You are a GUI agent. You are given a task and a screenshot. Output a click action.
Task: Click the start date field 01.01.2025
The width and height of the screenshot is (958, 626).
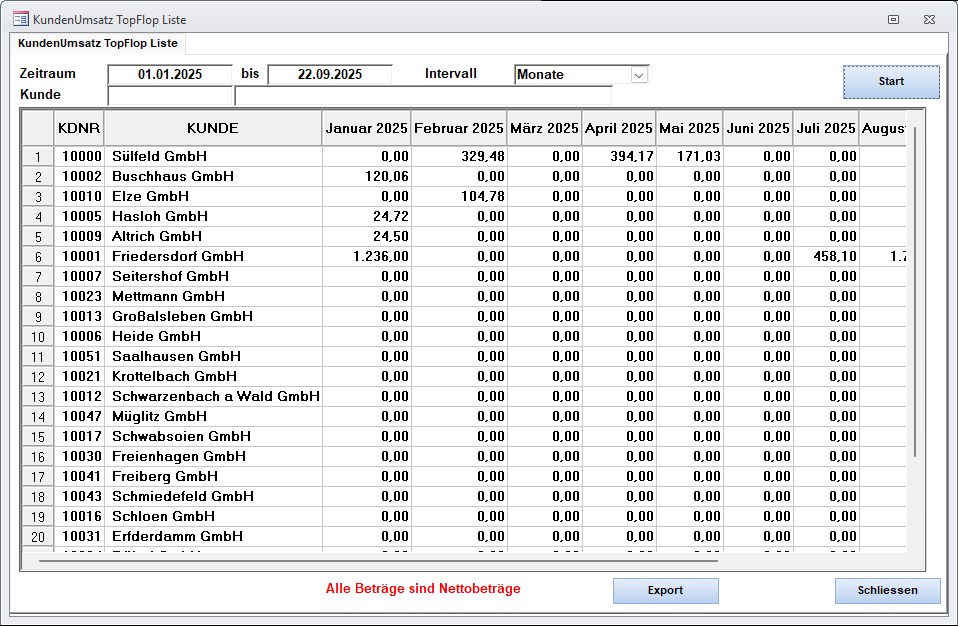coord(170,75)
